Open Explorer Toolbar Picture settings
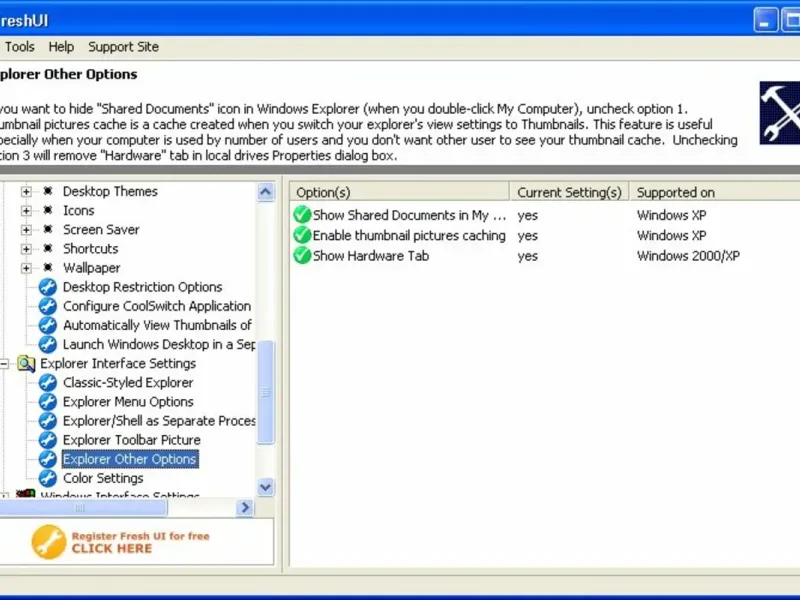This screenshot has height=600, width=800. point(132,440)
